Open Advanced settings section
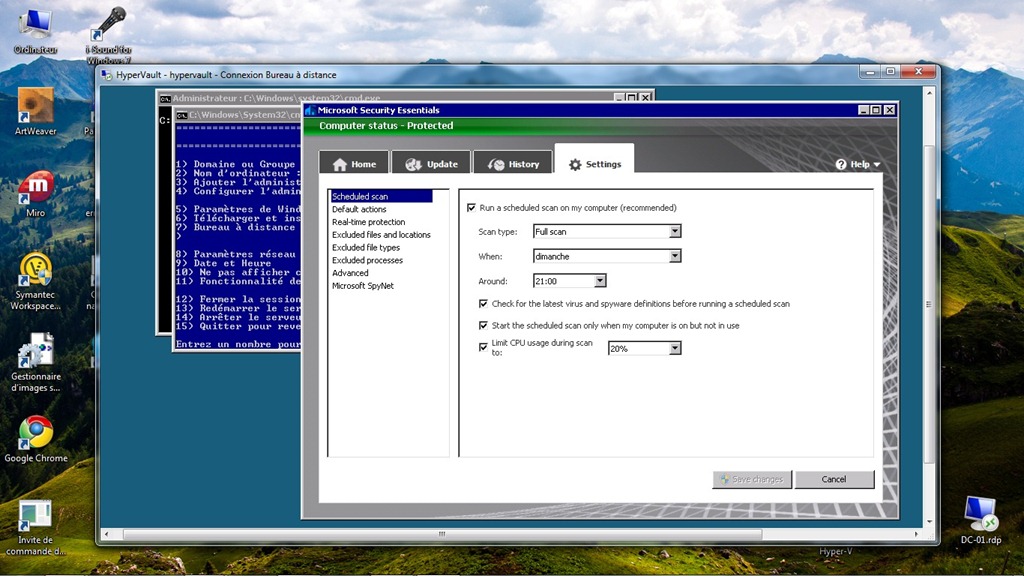The image size is (1024, 576). pos(350,273)
